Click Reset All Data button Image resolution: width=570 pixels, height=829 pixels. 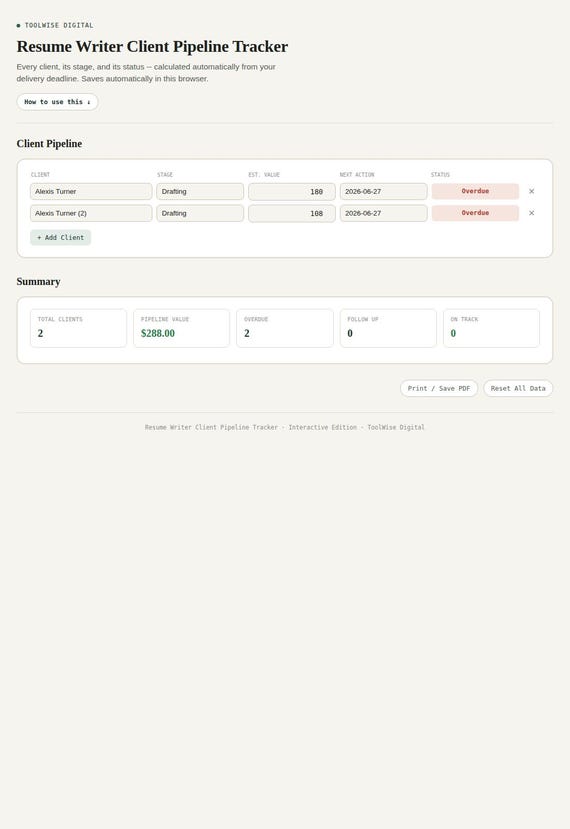pyautogui.click(x=518, y=389)
